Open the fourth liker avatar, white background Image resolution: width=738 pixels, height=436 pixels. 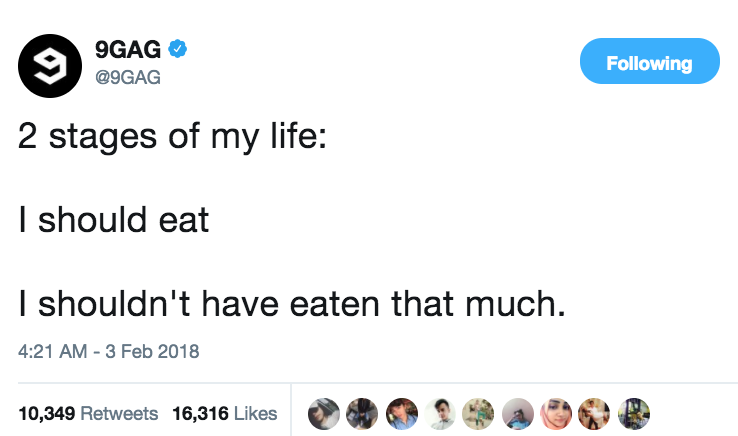439,412
